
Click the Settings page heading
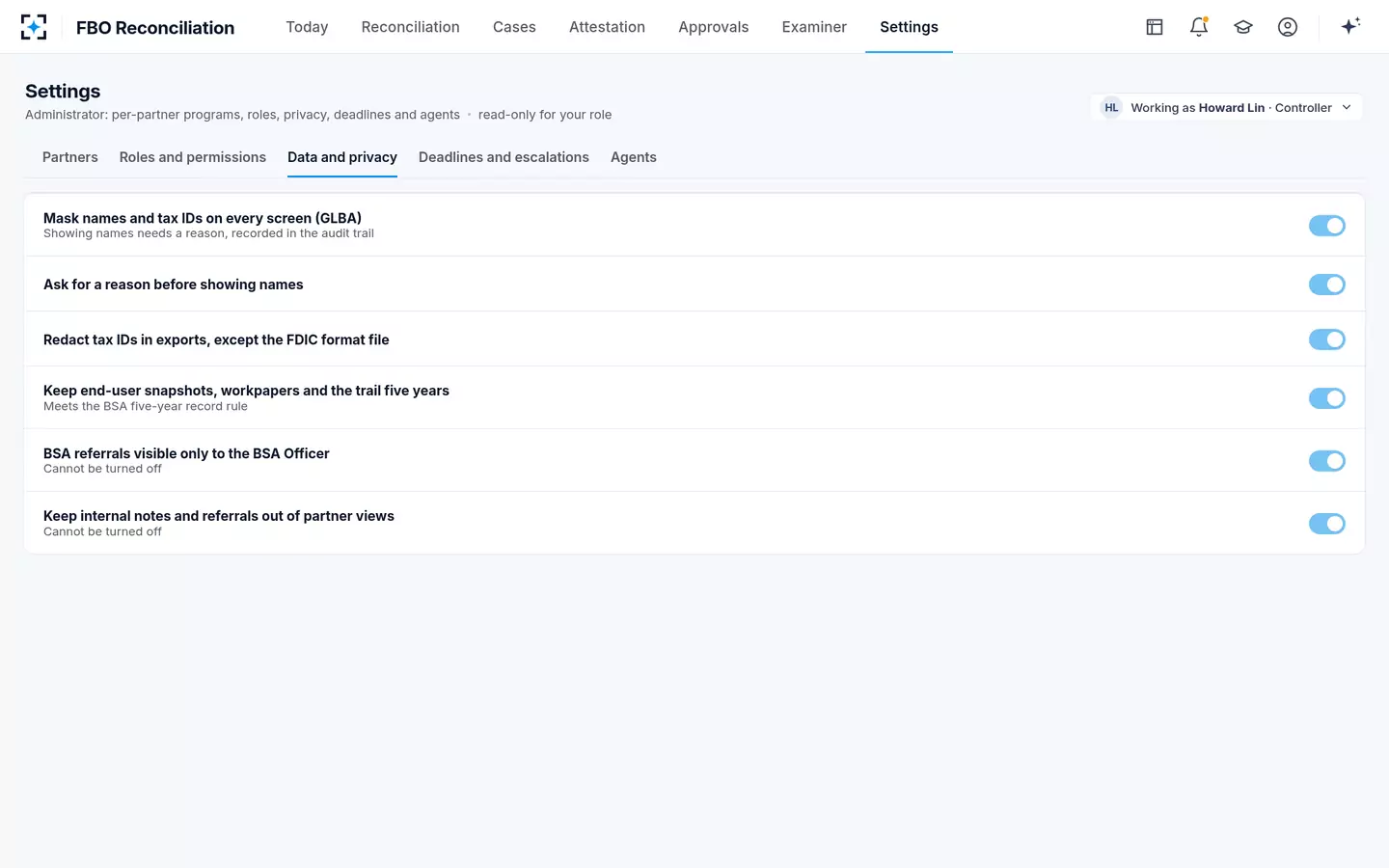coord(63,91)
